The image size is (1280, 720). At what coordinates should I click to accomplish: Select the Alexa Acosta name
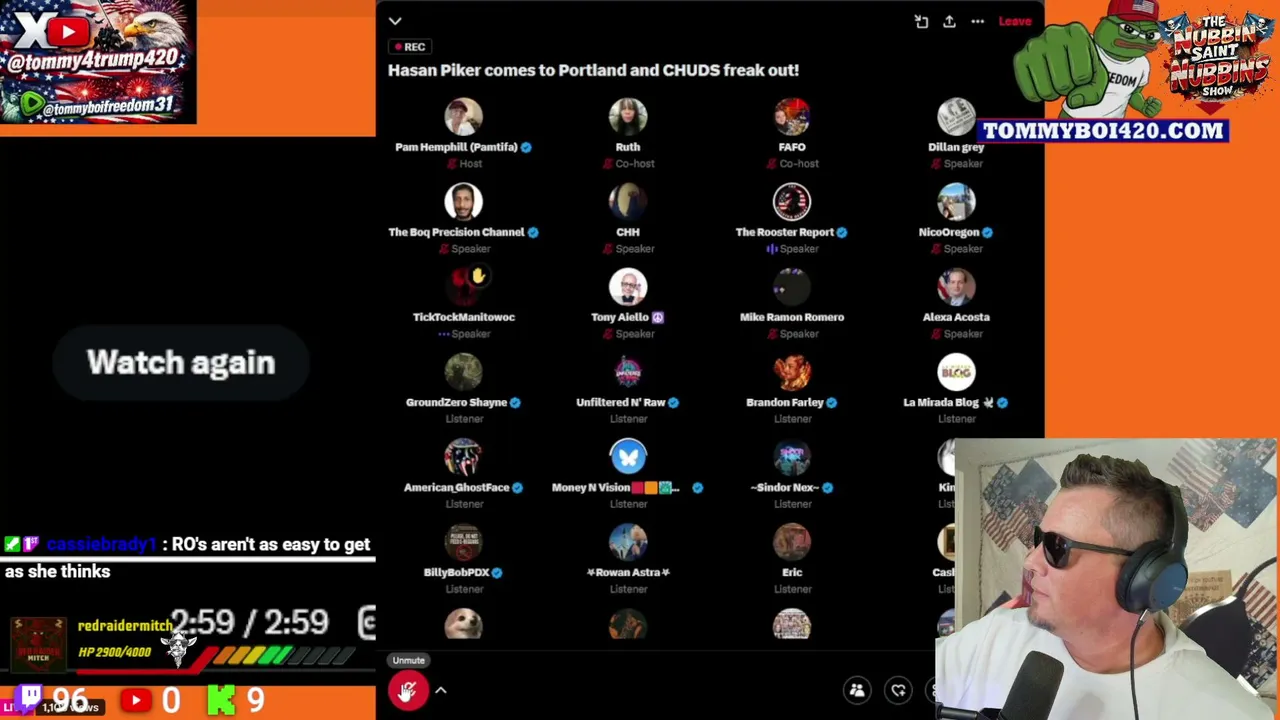pyautogui.click(x=956, y=317)
